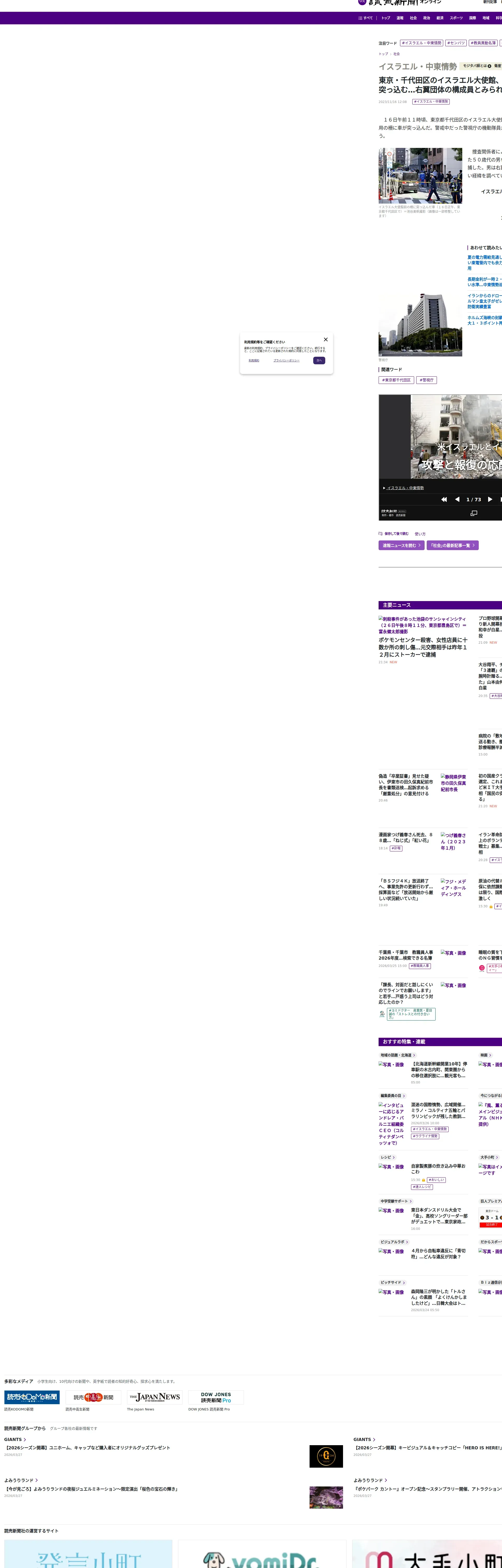Click the 使い方 link
This screenshot has height=1568, width=502.
tap(420, 534)
